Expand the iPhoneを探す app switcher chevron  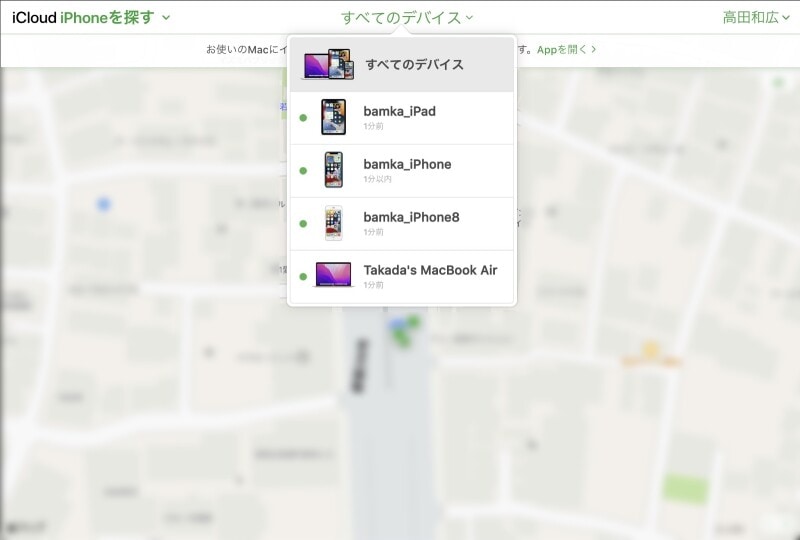pos(166,18)
